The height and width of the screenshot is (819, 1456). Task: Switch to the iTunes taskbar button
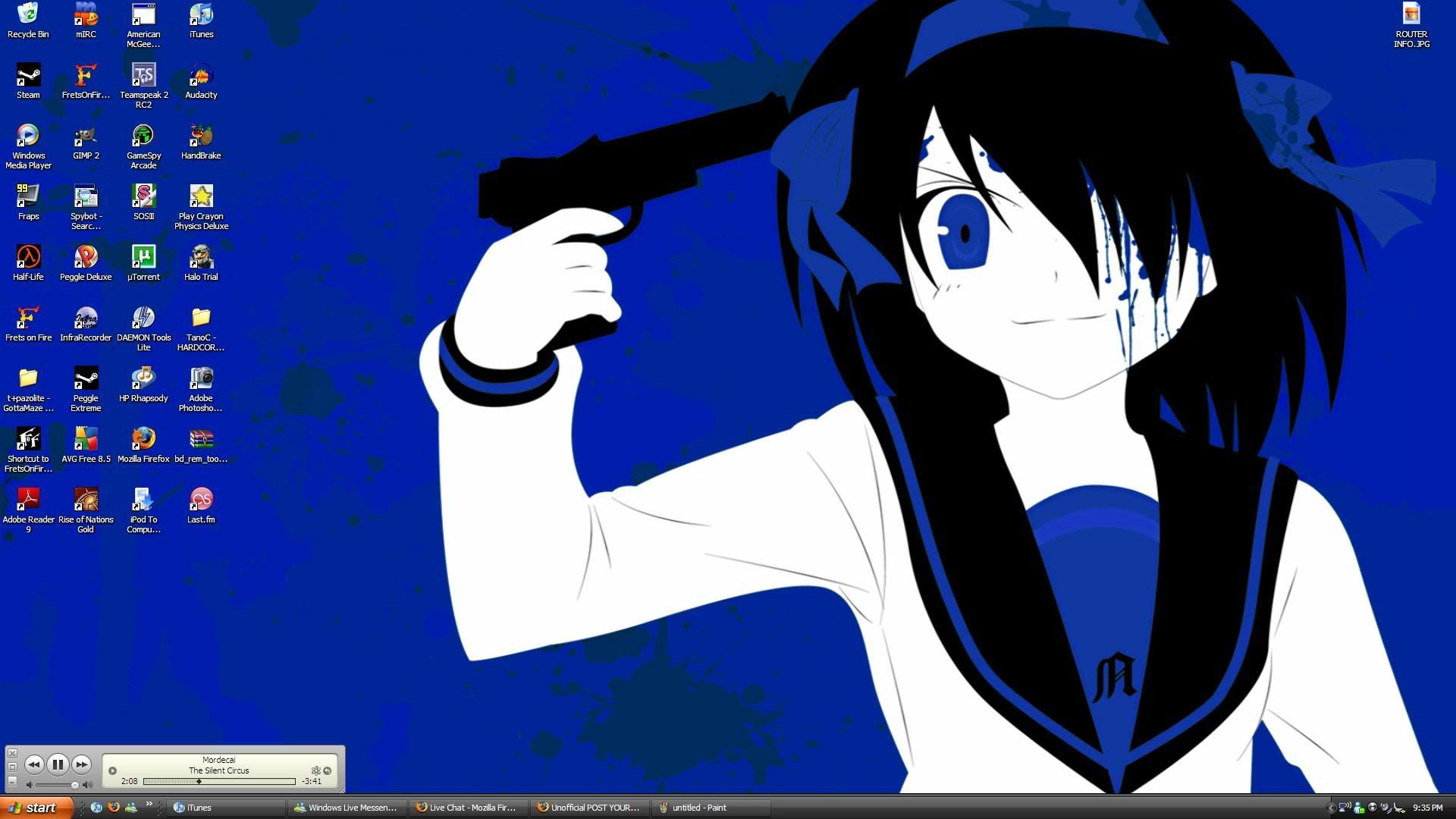click(x=226, y=808)
